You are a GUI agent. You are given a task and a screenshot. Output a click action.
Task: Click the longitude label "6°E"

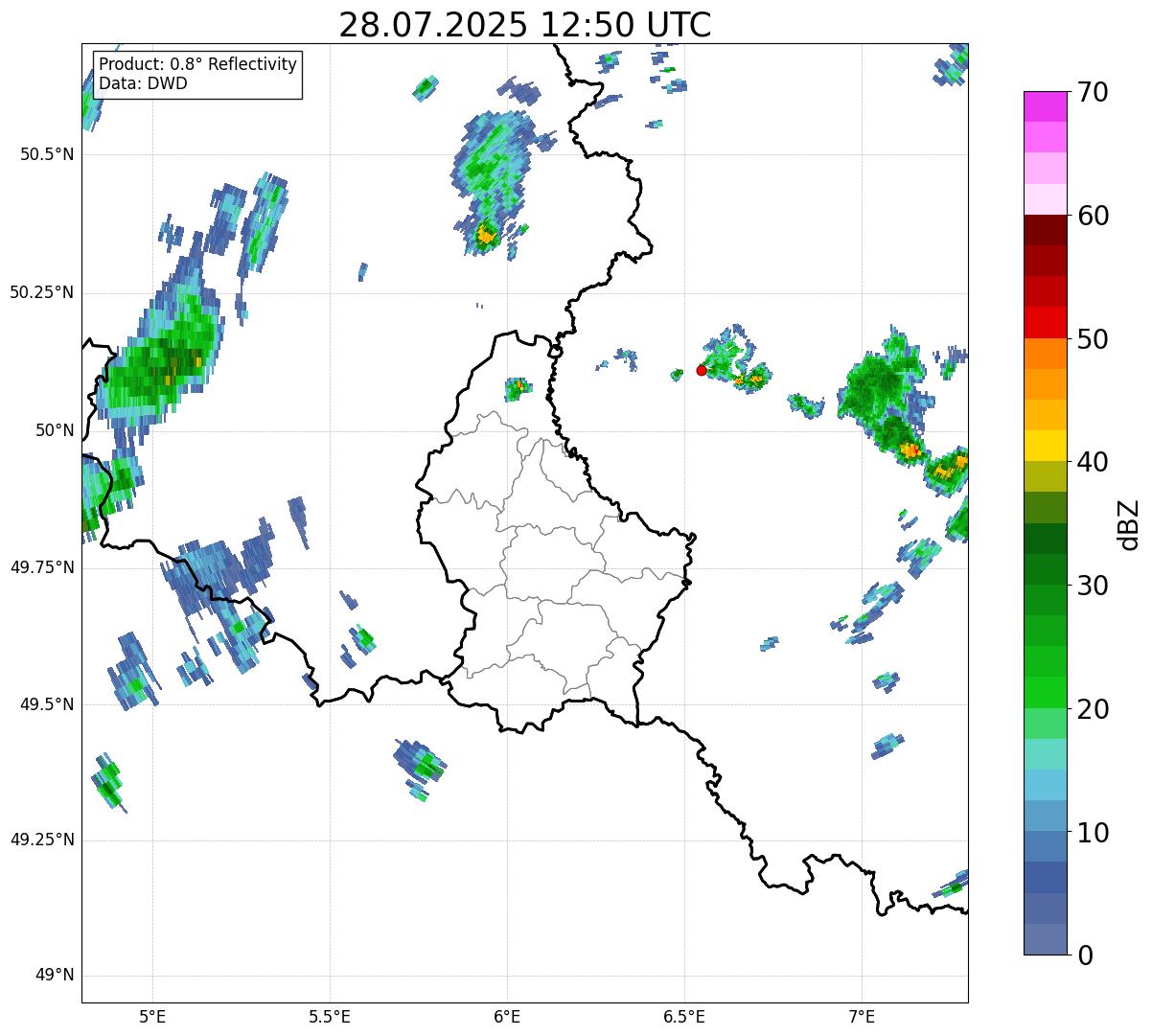pos(507,1017)
